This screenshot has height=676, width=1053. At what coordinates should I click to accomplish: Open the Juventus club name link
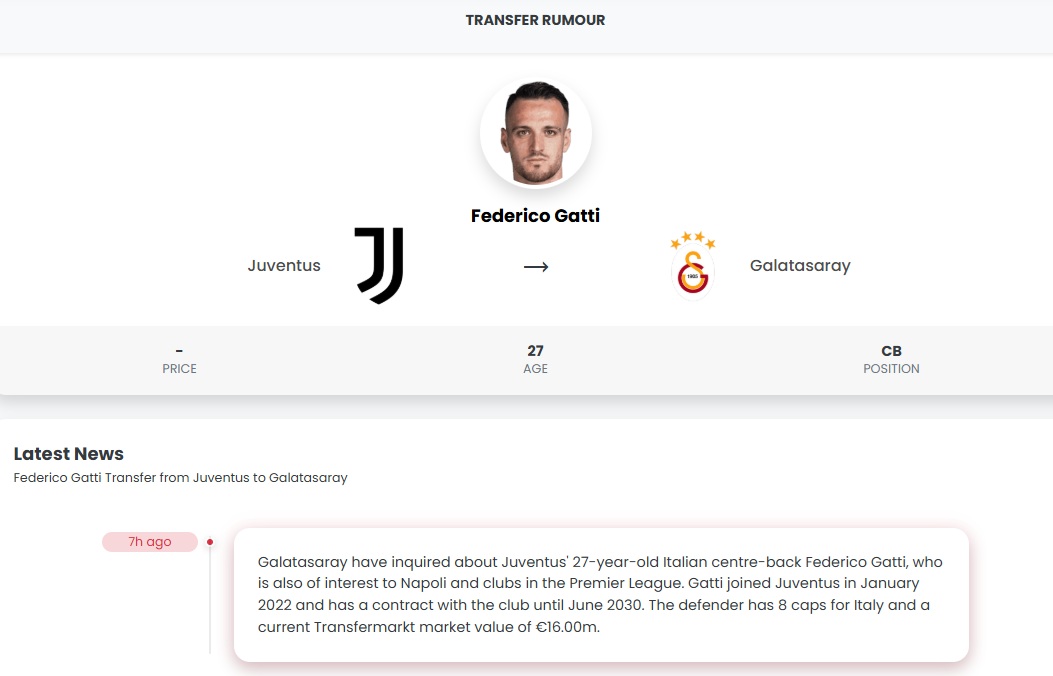point(284,266)
